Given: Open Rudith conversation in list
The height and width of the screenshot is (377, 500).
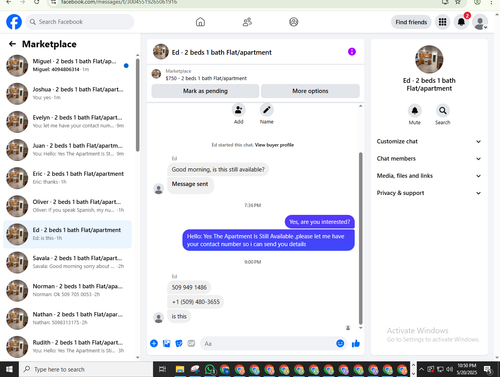Looking at the screenshot, I should (67, 346).
